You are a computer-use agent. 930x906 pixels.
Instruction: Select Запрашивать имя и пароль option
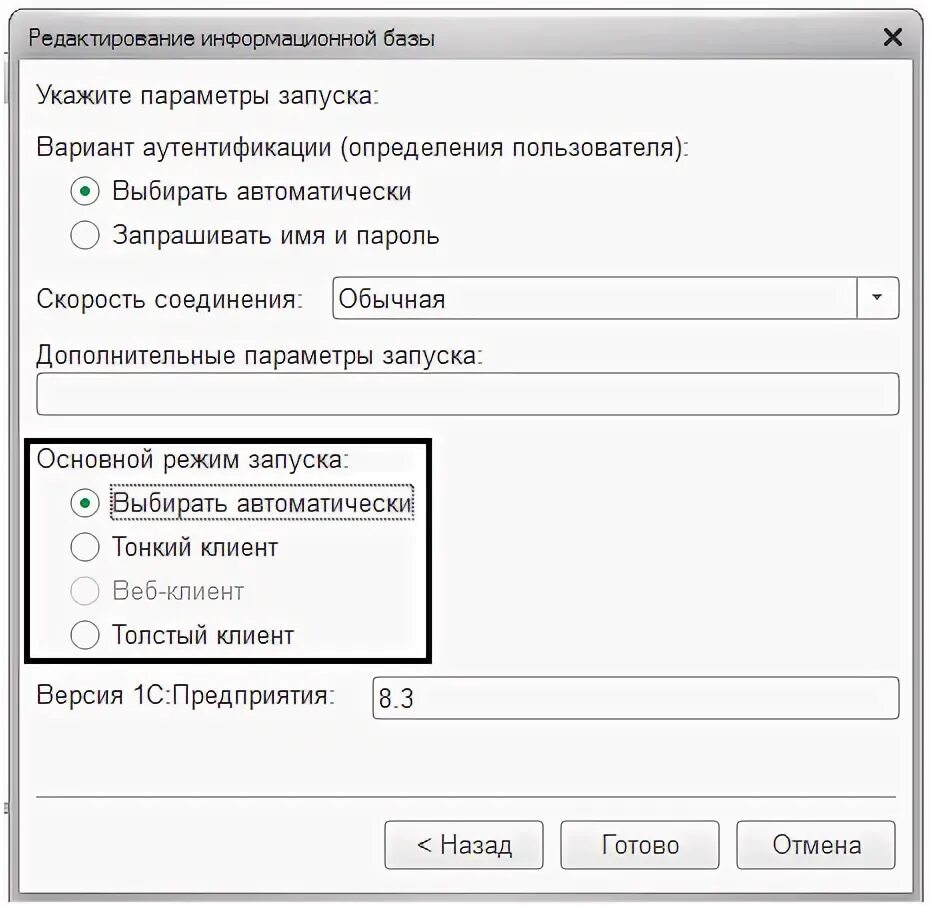click(85, 235)
